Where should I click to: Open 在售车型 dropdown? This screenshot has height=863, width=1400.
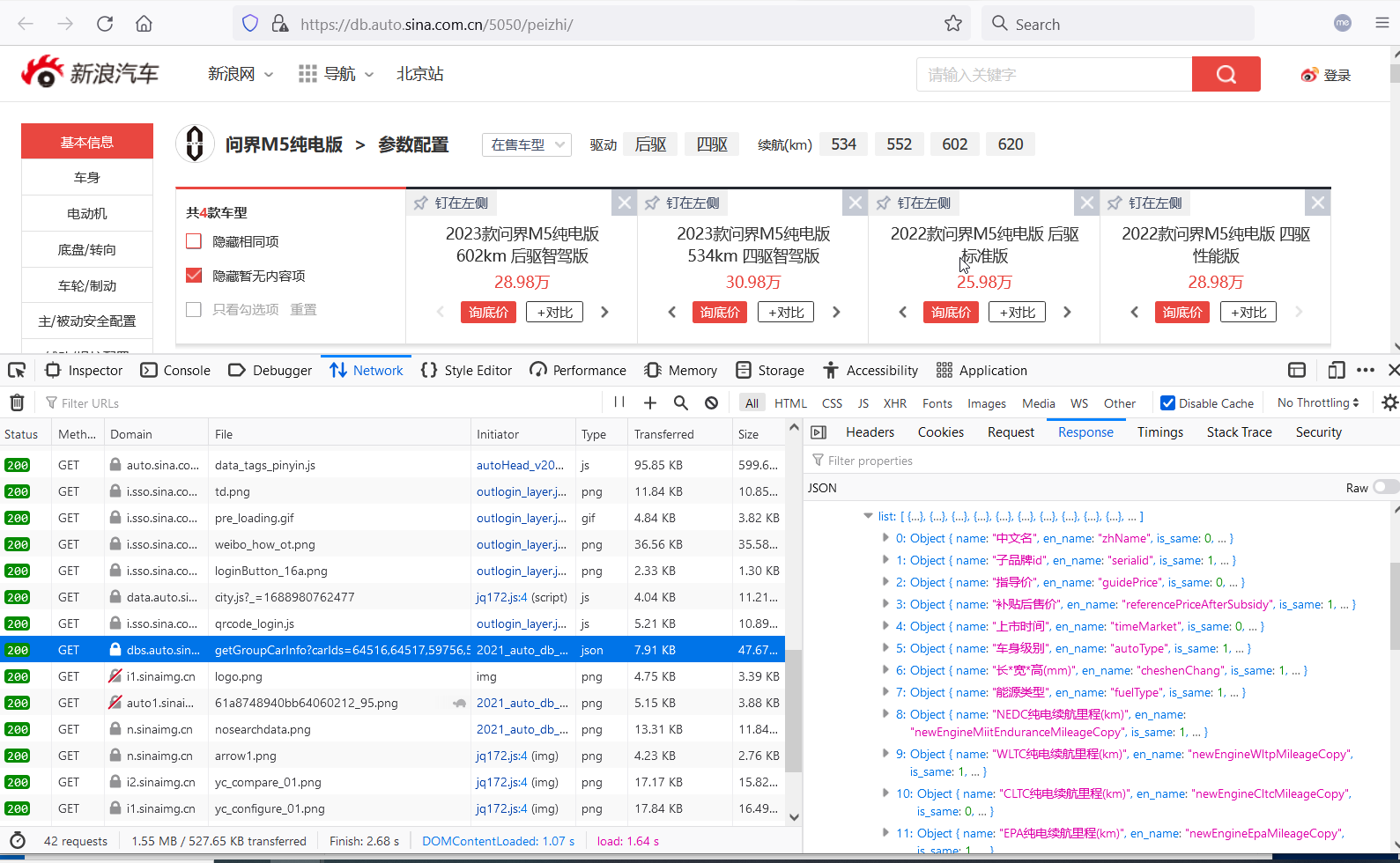pos(527,144)
